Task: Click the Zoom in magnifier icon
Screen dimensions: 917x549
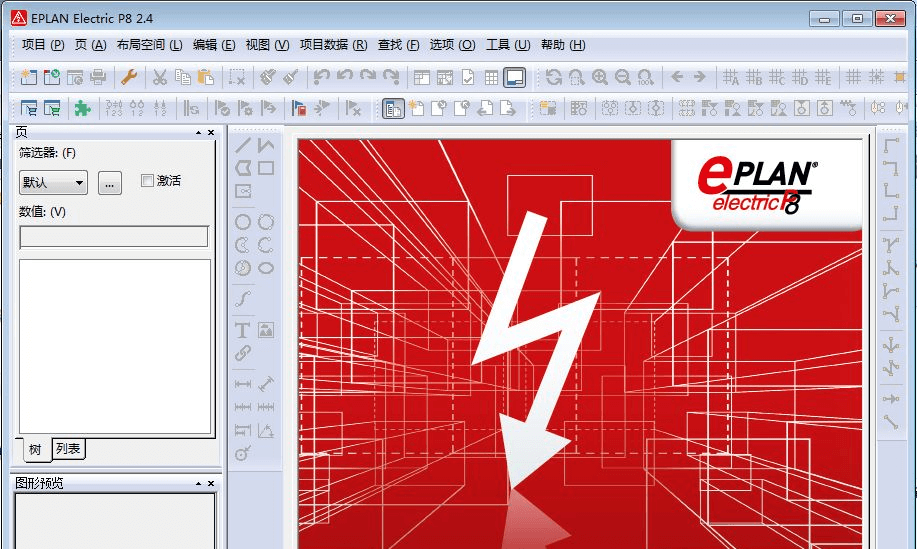Action: point(599,77)
